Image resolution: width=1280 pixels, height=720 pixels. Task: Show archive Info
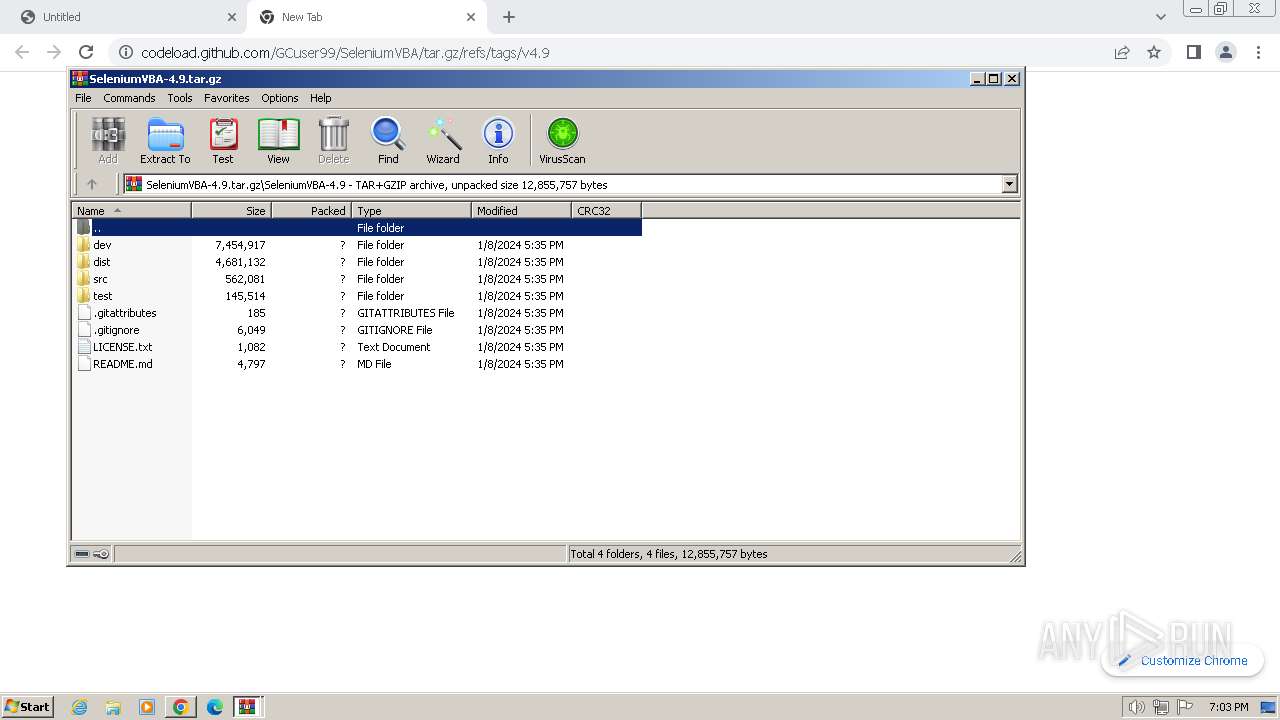pyautogui.click(x=498, y=140)
